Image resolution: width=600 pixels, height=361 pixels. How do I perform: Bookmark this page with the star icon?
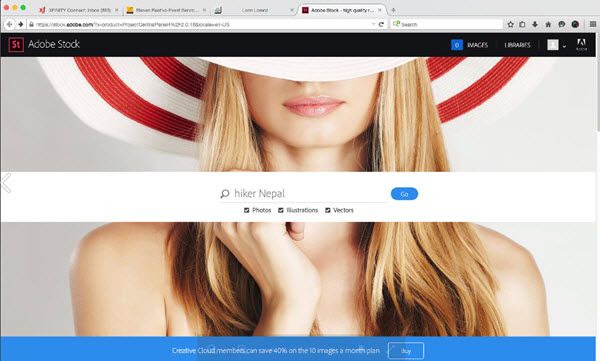point(510,24)
